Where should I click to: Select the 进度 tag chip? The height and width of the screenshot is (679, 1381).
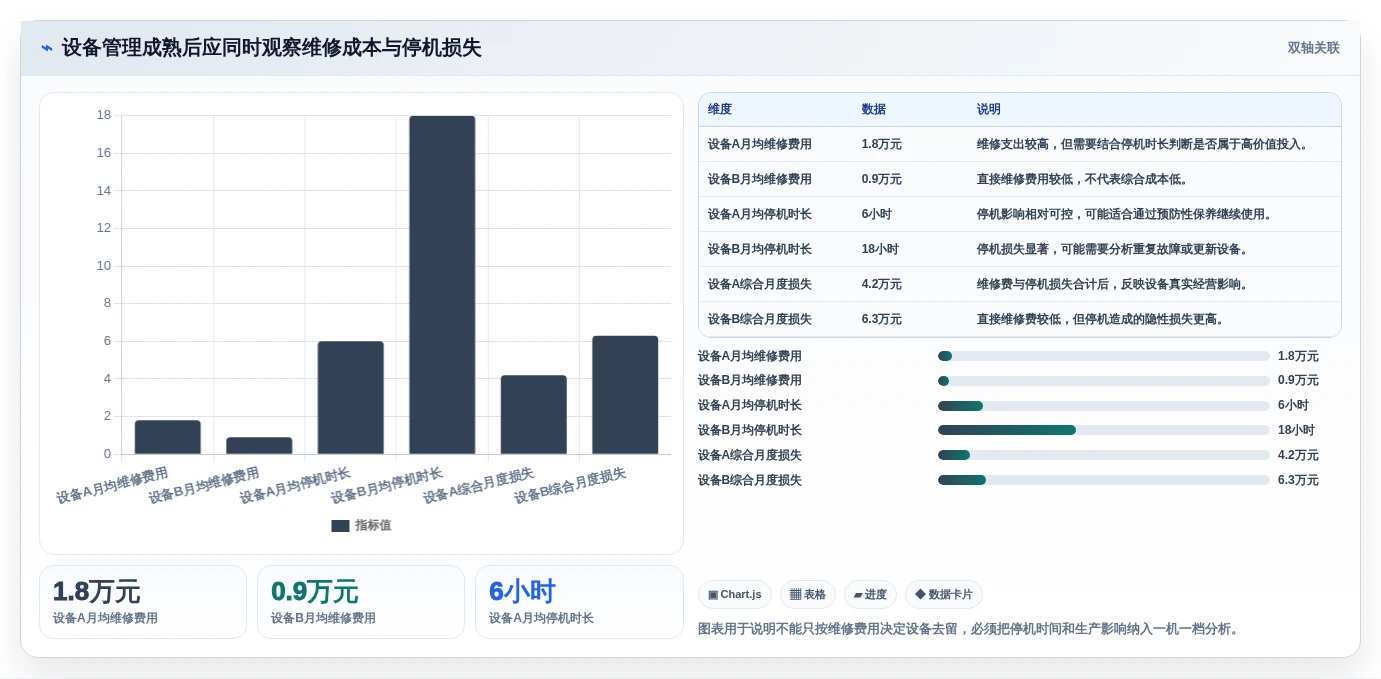pos(870,595)
